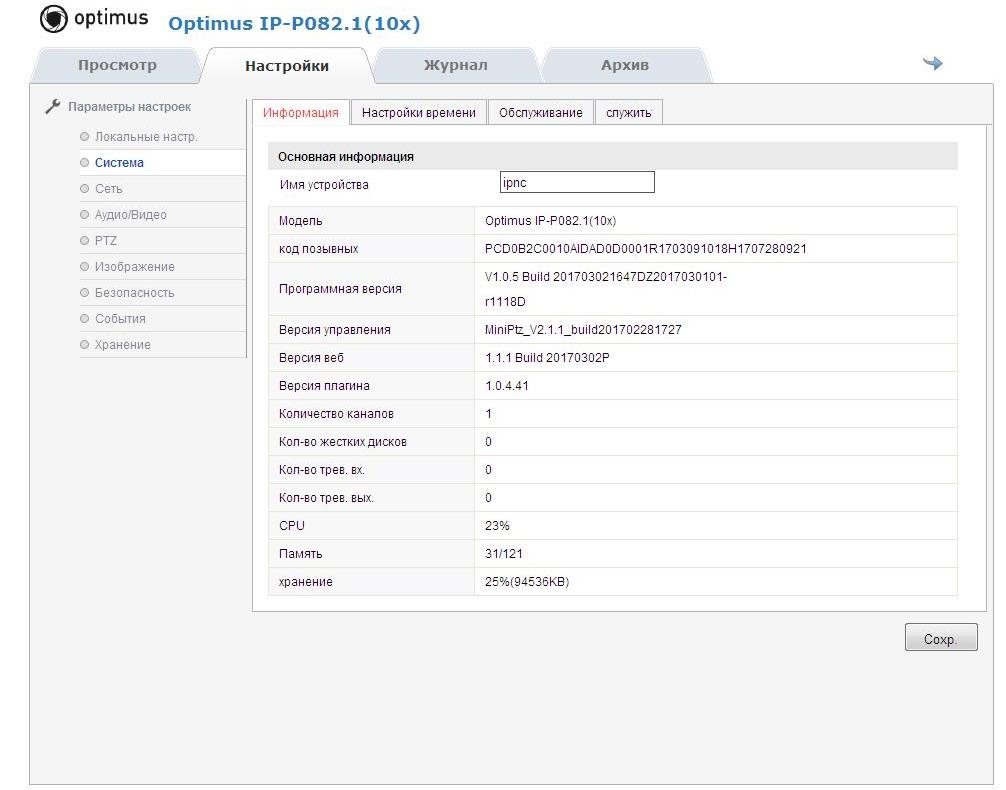Open the служить sub-tab
1006x790 pixels.
(x=628, y=113)
